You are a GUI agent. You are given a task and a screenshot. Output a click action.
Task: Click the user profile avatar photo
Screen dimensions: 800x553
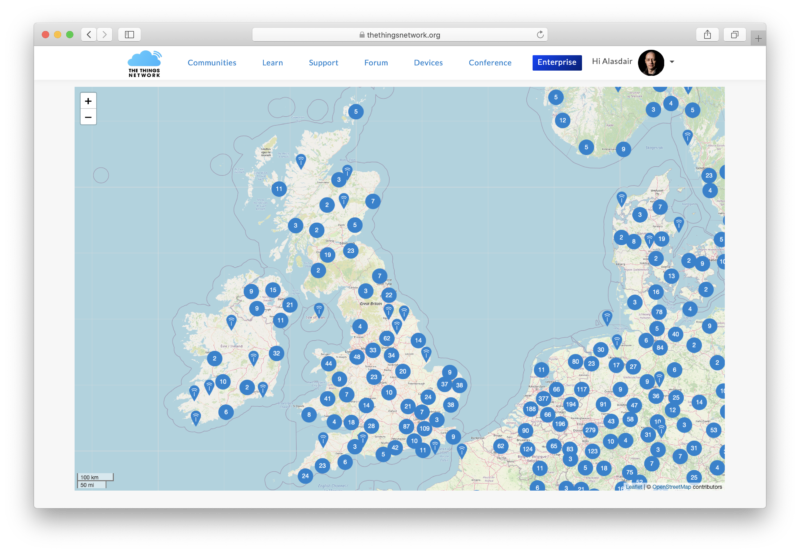coord(651,62)
